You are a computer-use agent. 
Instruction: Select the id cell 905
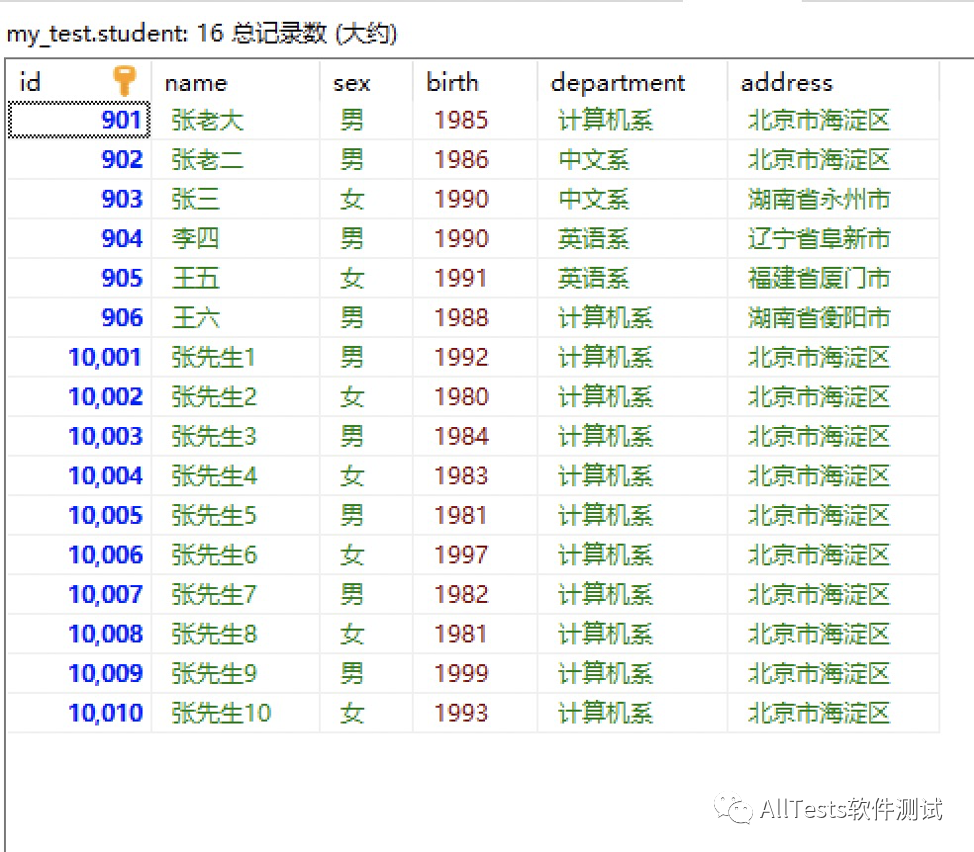pos(79,278)
